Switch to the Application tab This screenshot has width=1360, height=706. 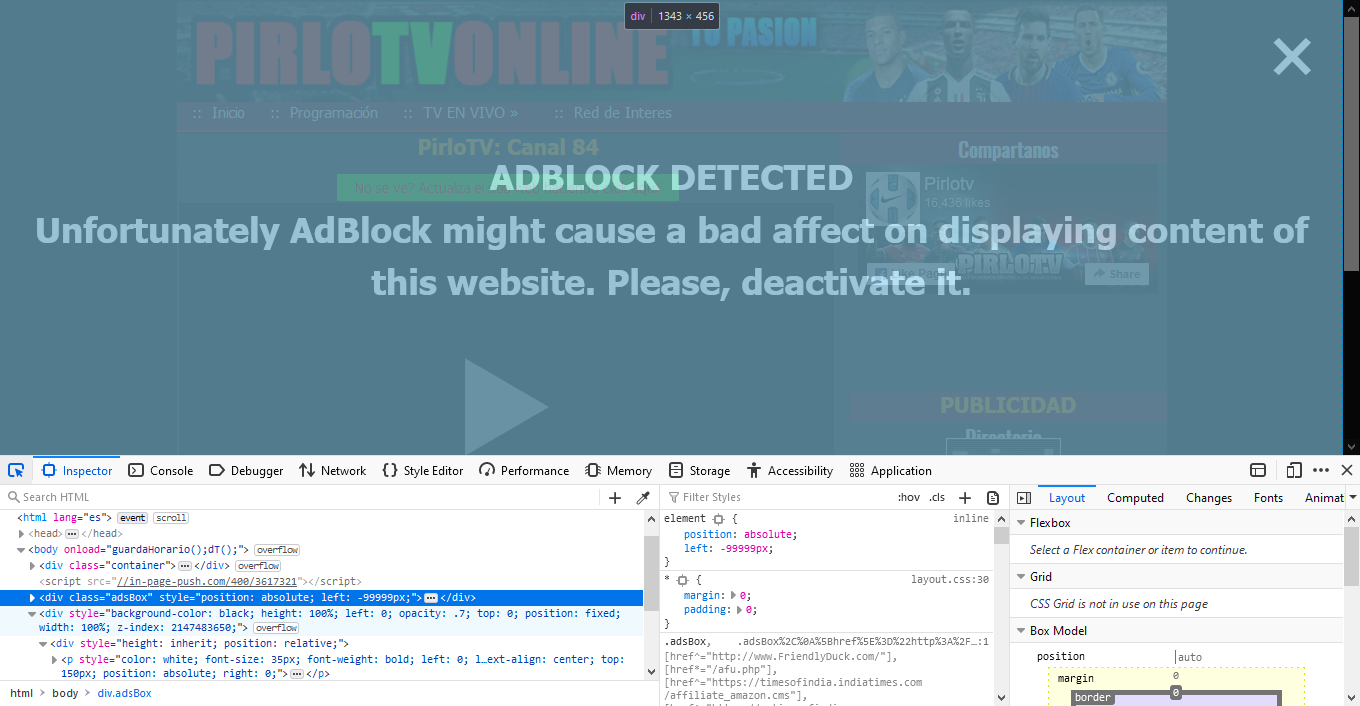coord(890,470)
